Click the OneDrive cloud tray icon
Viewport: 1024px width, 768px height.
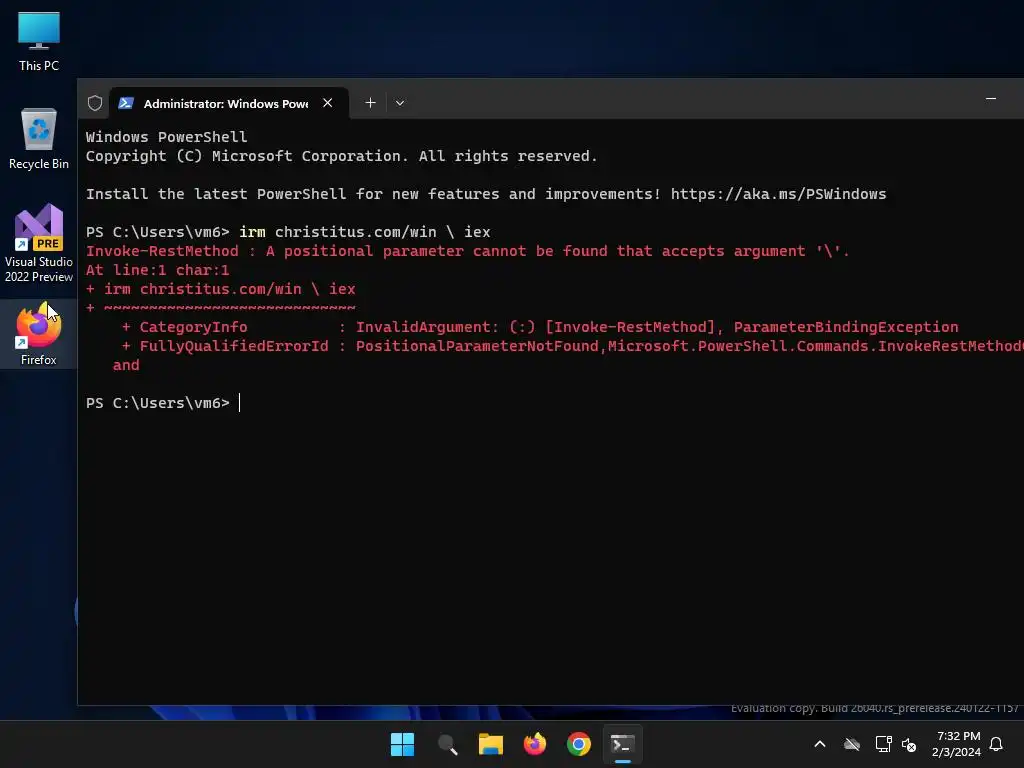852,744
